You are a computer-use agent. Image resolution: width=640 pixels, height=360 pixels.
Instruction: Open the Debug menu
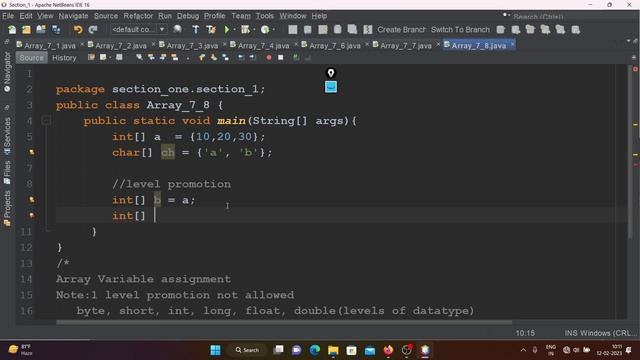coord(188,16)
